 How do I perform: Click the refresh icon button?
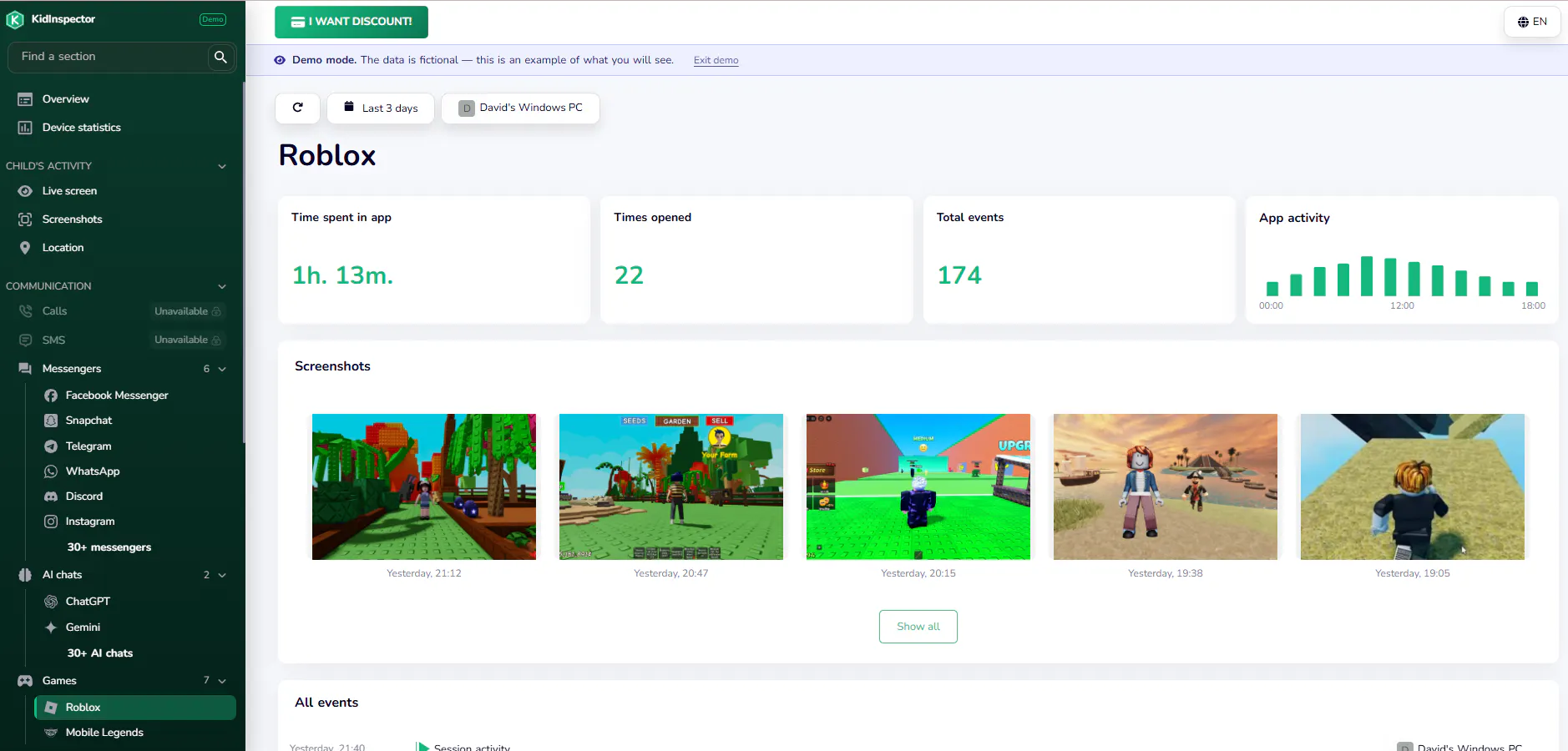297,108
